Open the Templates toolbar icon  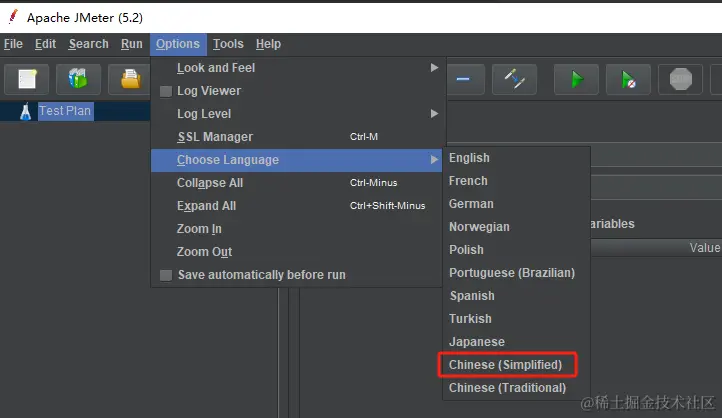78,79
